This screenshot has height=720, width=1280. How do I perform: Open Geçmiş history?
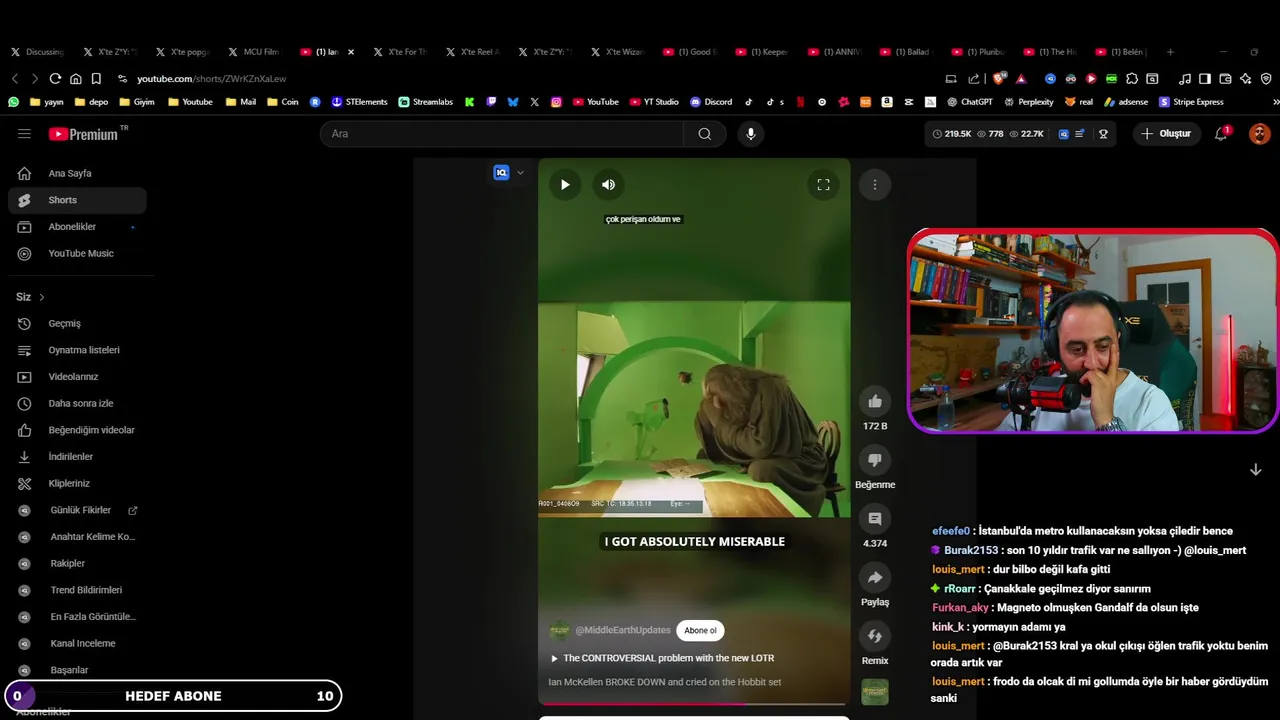[77, 323]
